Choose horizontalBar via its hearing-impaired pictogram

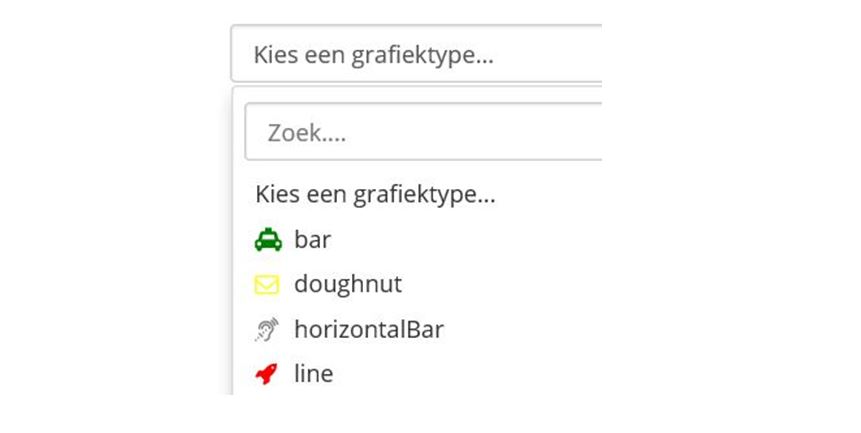pos(267,330)
